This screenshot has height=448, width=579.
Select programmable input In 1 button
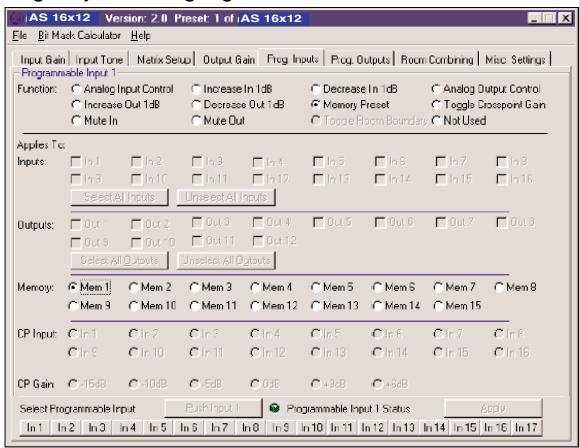point(35,428)
